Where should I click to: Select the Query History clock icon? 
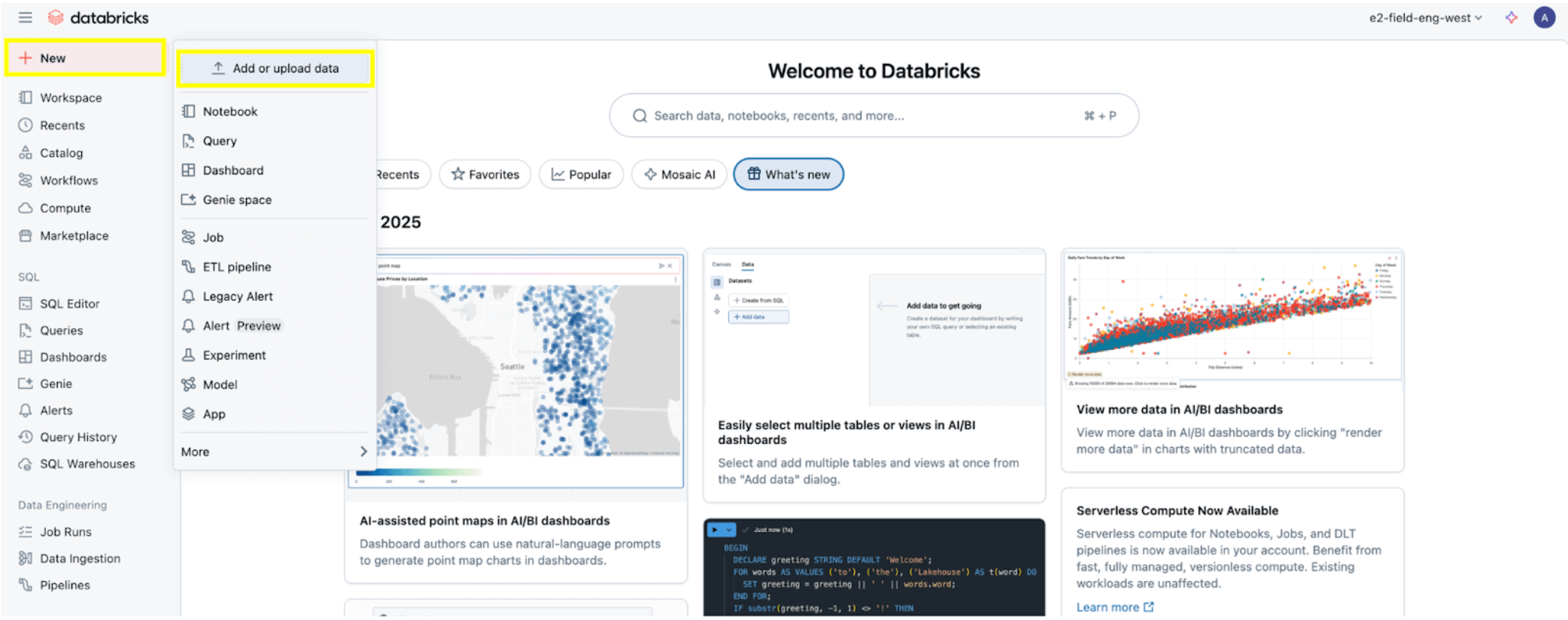click(x=26, y=437)
